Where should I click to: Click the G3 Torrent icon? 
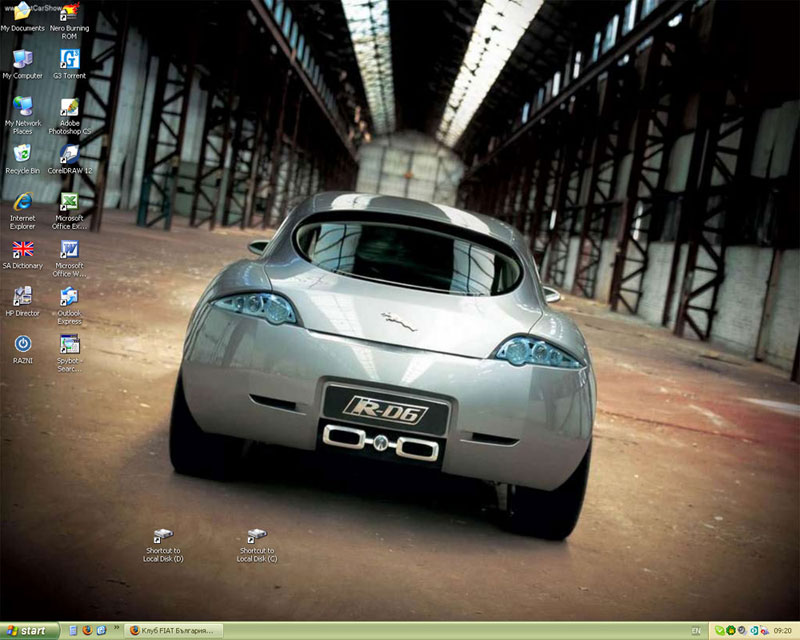(x=69, y=59)
